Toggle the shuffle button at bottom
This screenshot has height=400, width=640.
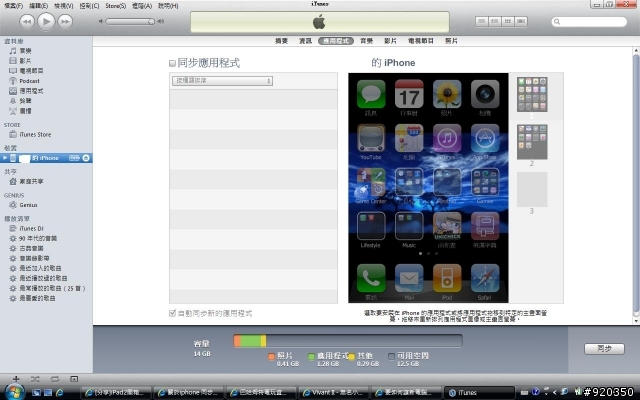(35, 379)
